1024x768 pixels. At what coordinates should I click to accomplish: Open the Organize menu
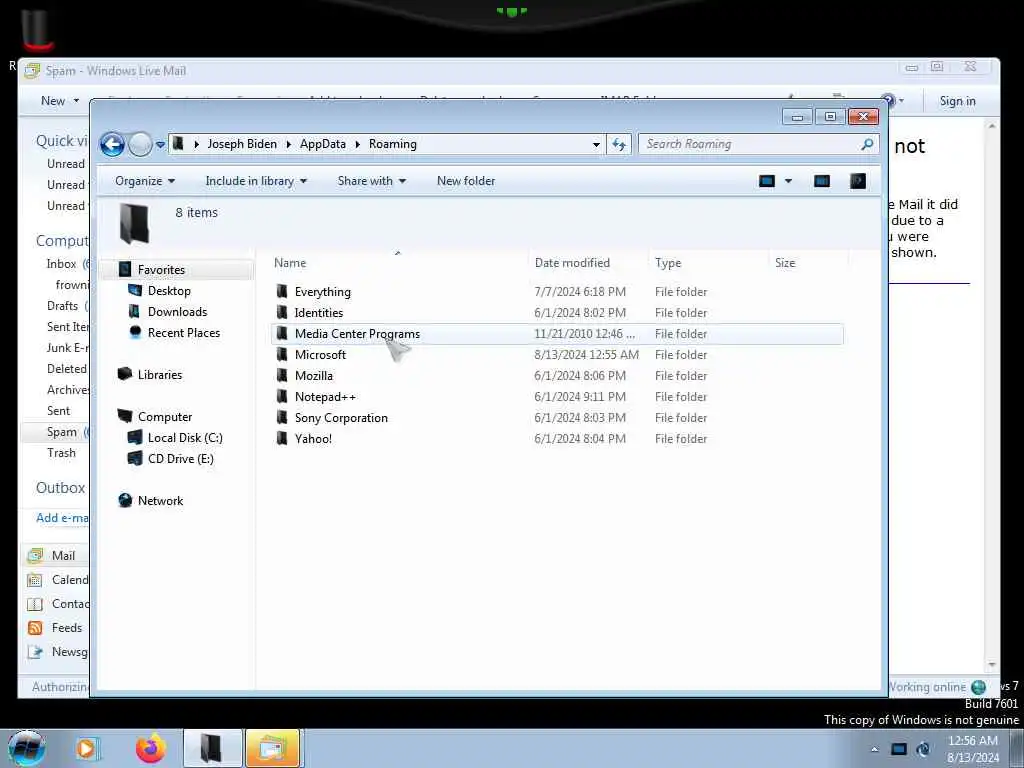(x=145, y=181)
